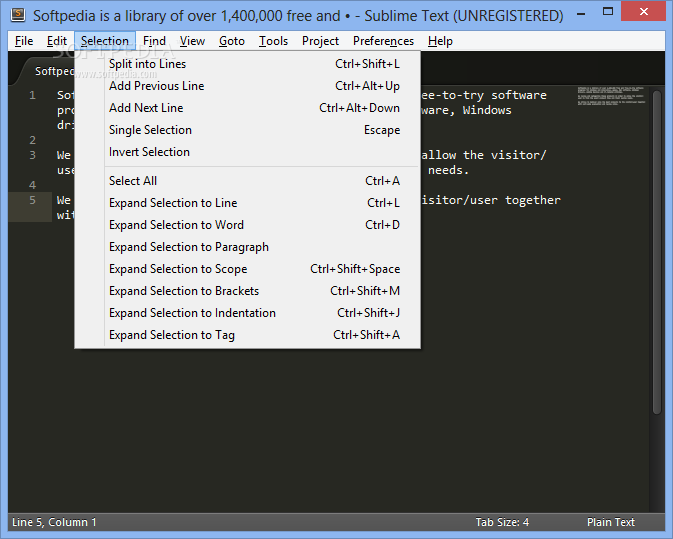This screenshot has height=539, width=673.
Task: Open the Tab Size: 4 setting
Action: [502, 522]
